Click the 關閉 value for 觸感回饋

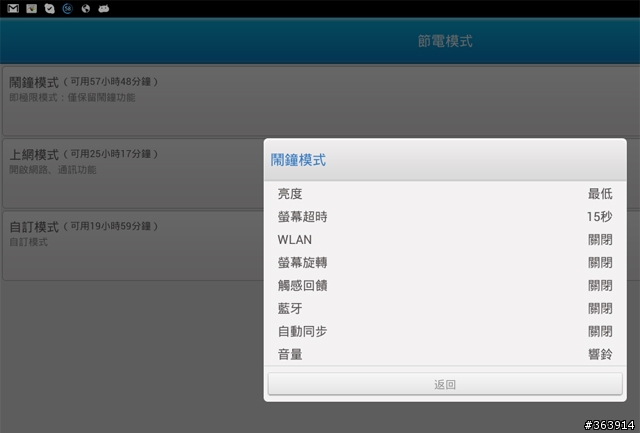[x=600, y=285]
